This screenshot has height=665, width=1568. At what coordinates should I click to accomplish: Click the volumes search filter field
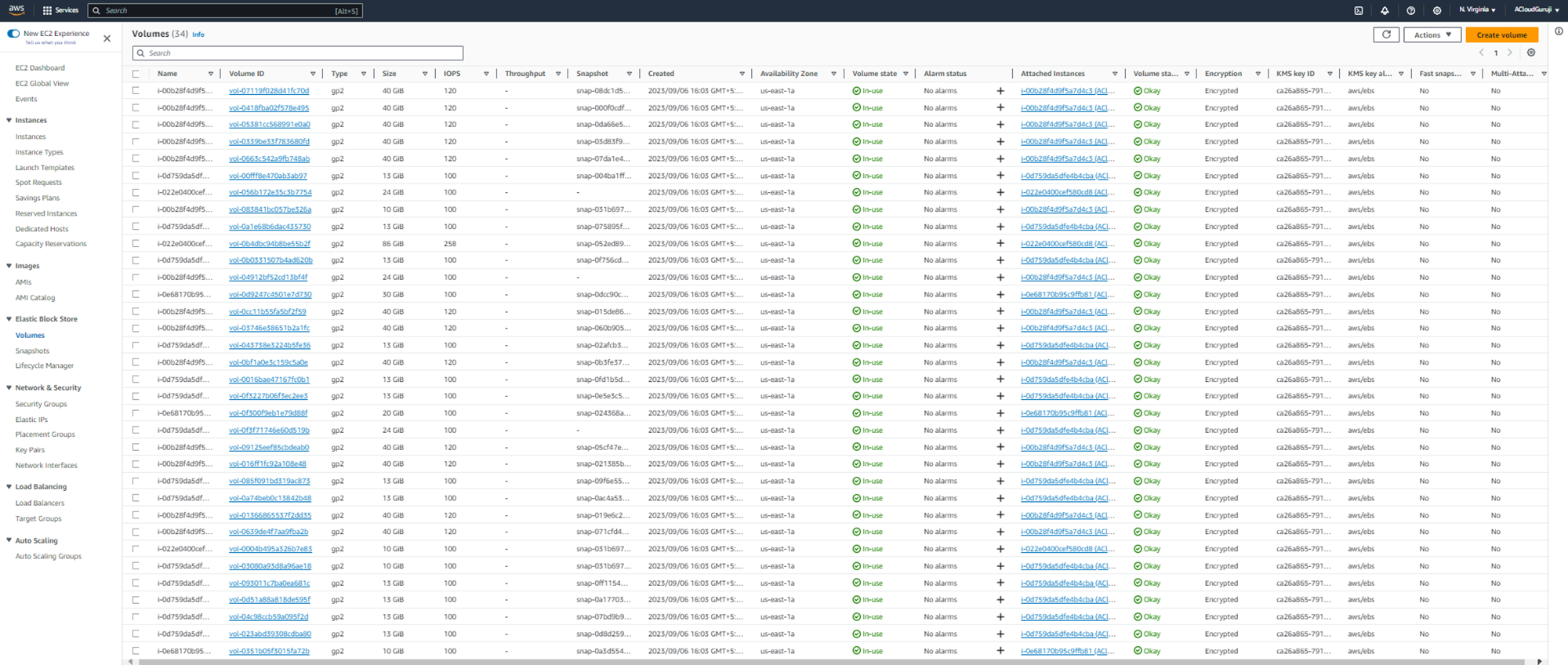pos(298,53)
